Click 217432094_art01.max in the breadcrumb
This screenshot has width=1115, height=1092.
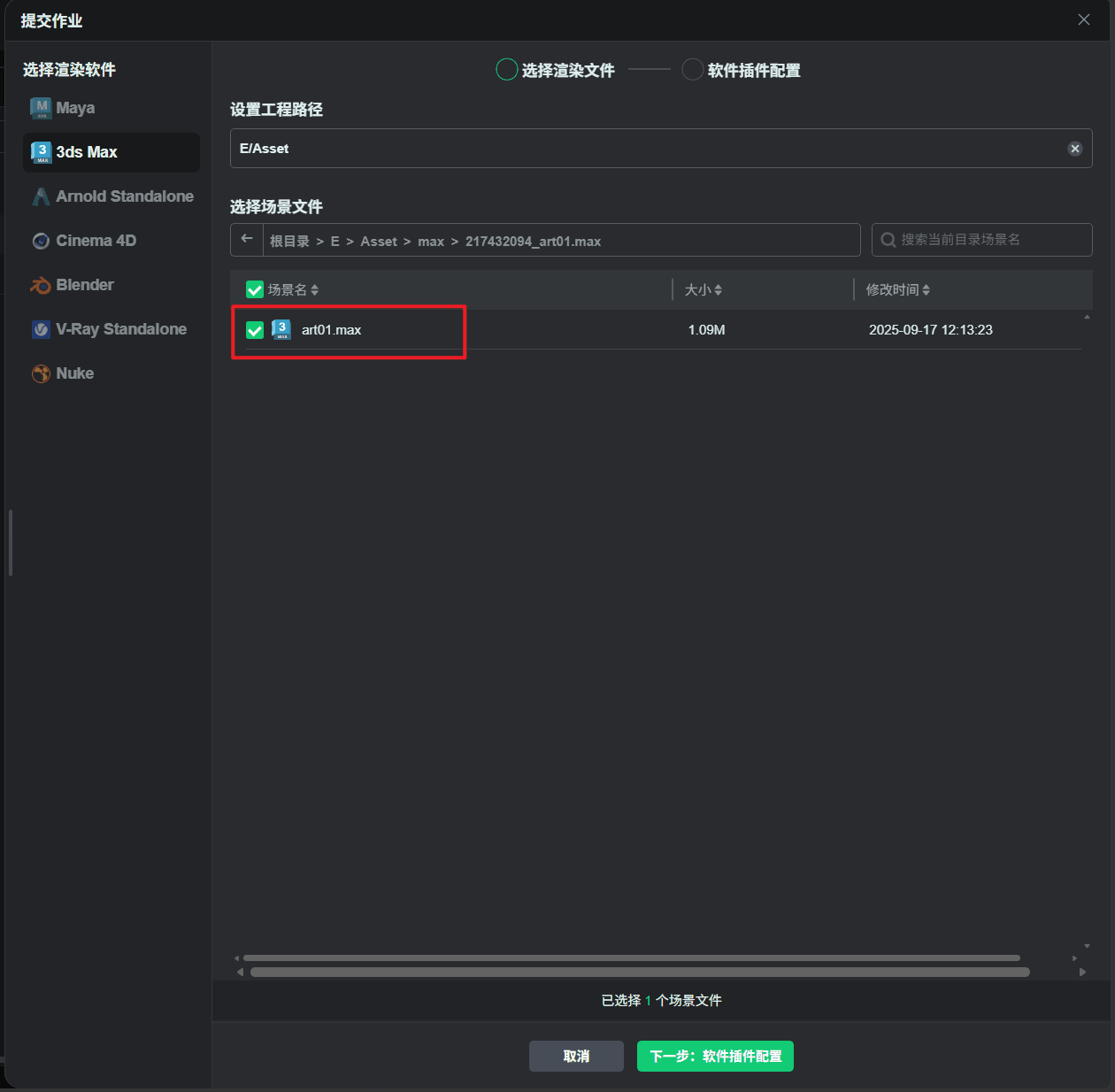click(534, 242)
